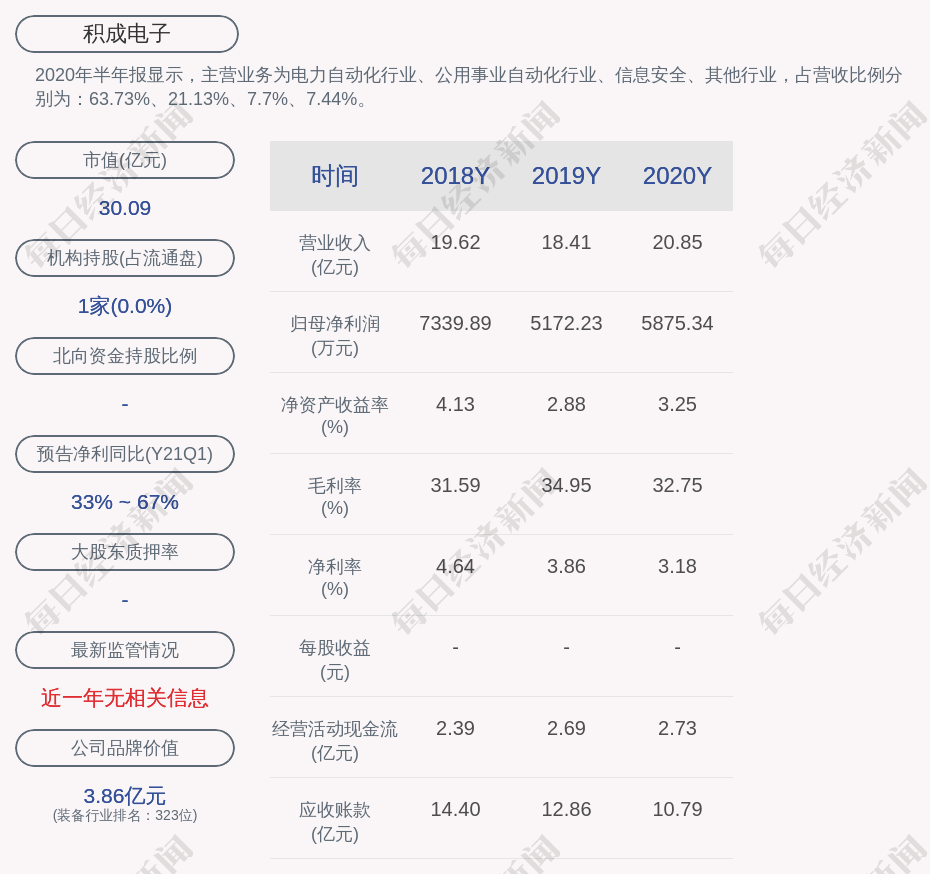The image size is (930, 874).
Task: Click the 时间 column header
Action: 335,176
